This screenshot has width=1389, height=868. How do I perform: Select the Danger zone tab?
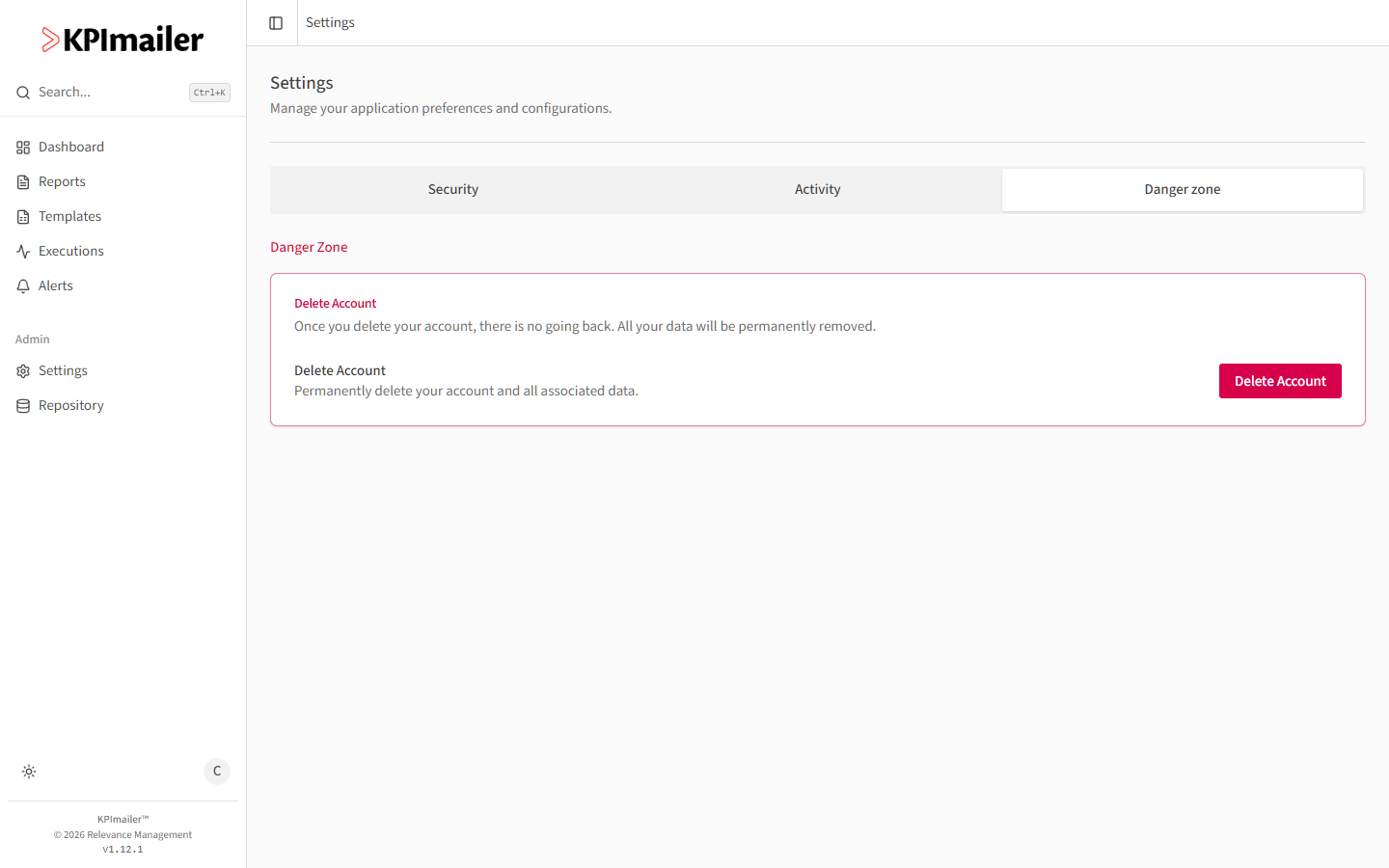[1183, 190]
